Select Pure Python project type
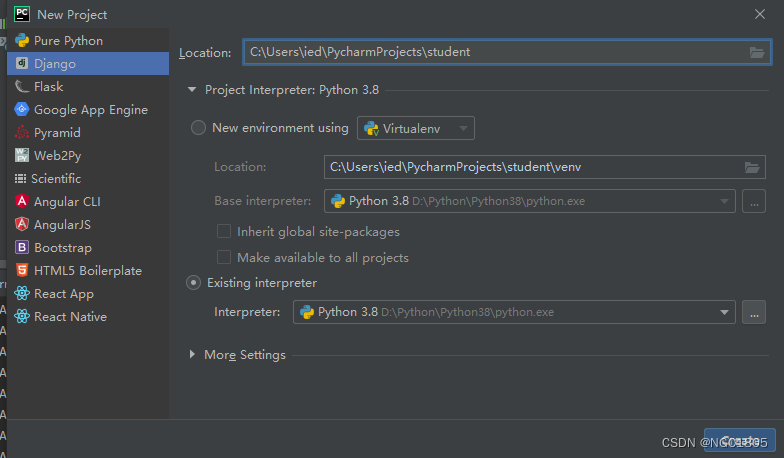The height and width of the screenshot is (458, 784). [x=88, y=40]
